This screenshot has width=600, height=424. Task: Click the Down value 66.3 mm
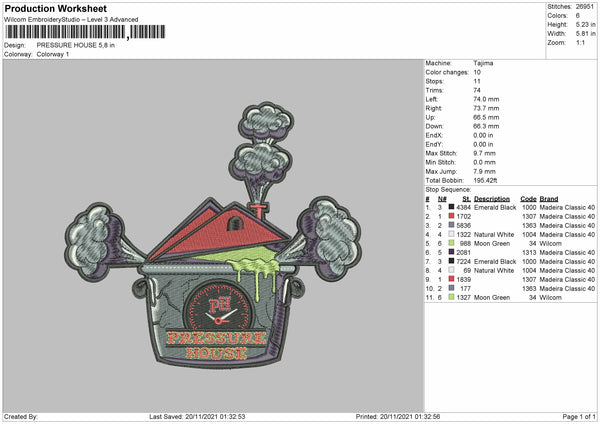(486, 126)
